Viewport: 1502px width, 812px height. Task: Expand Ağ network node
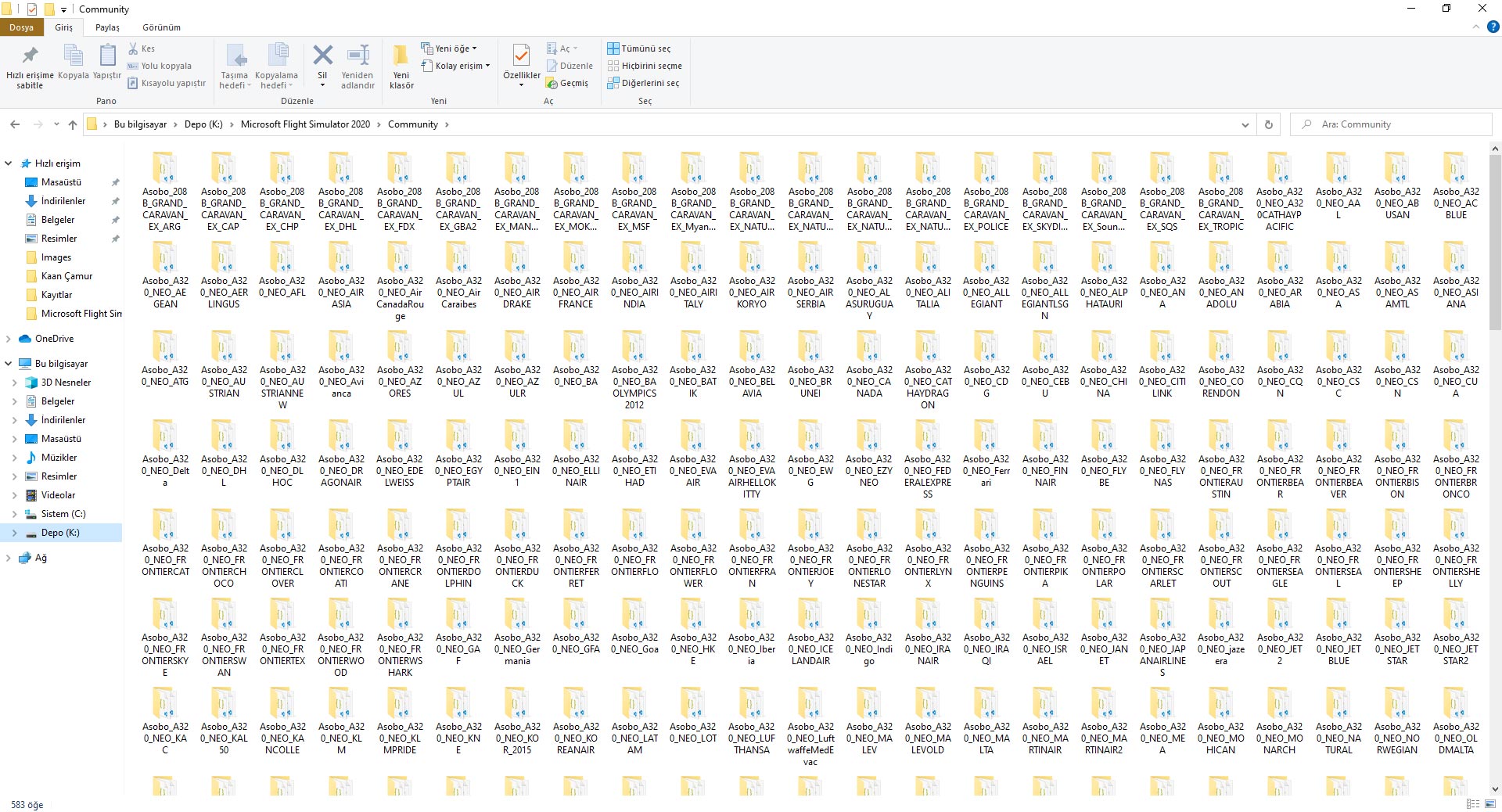[9, 558]
